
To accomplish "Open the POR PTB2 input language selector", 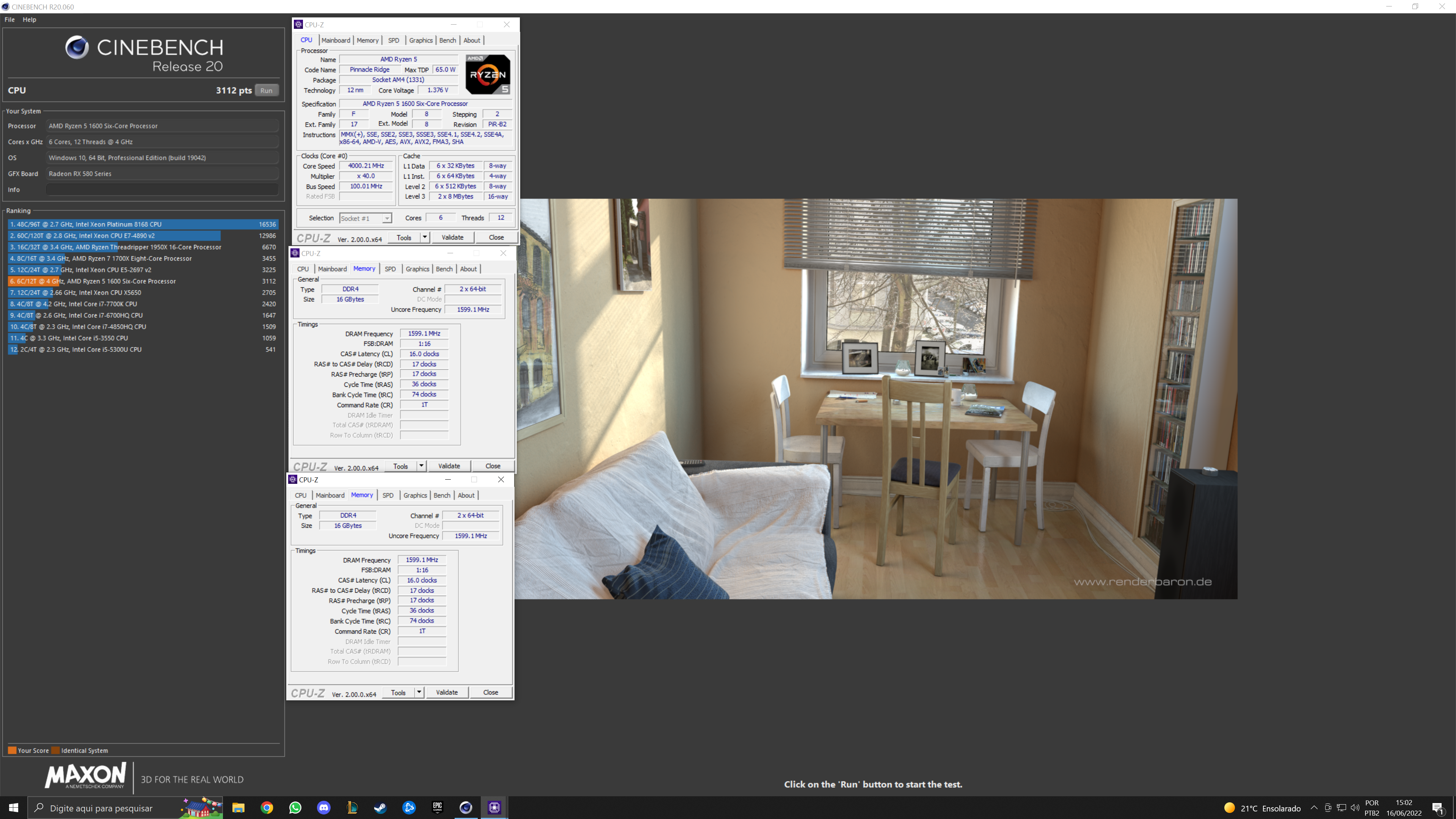I will [1372, 808].
